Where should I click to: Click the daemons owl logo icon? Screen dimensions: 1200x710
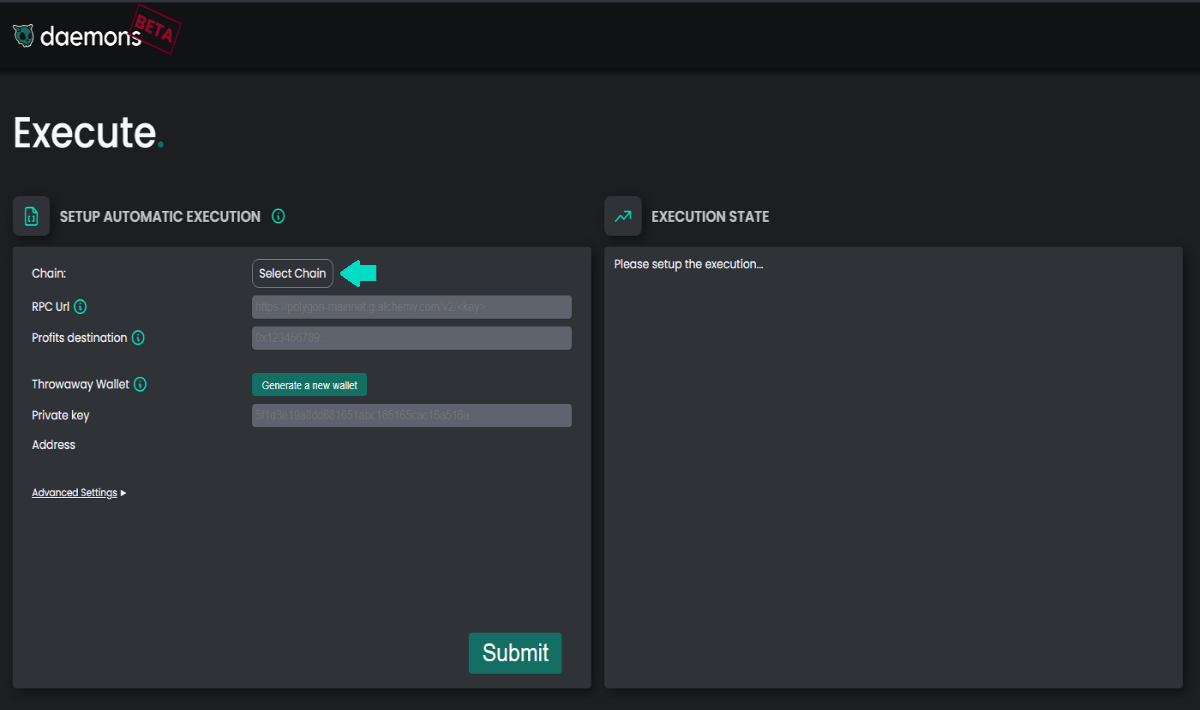click(x=24, y=36)
